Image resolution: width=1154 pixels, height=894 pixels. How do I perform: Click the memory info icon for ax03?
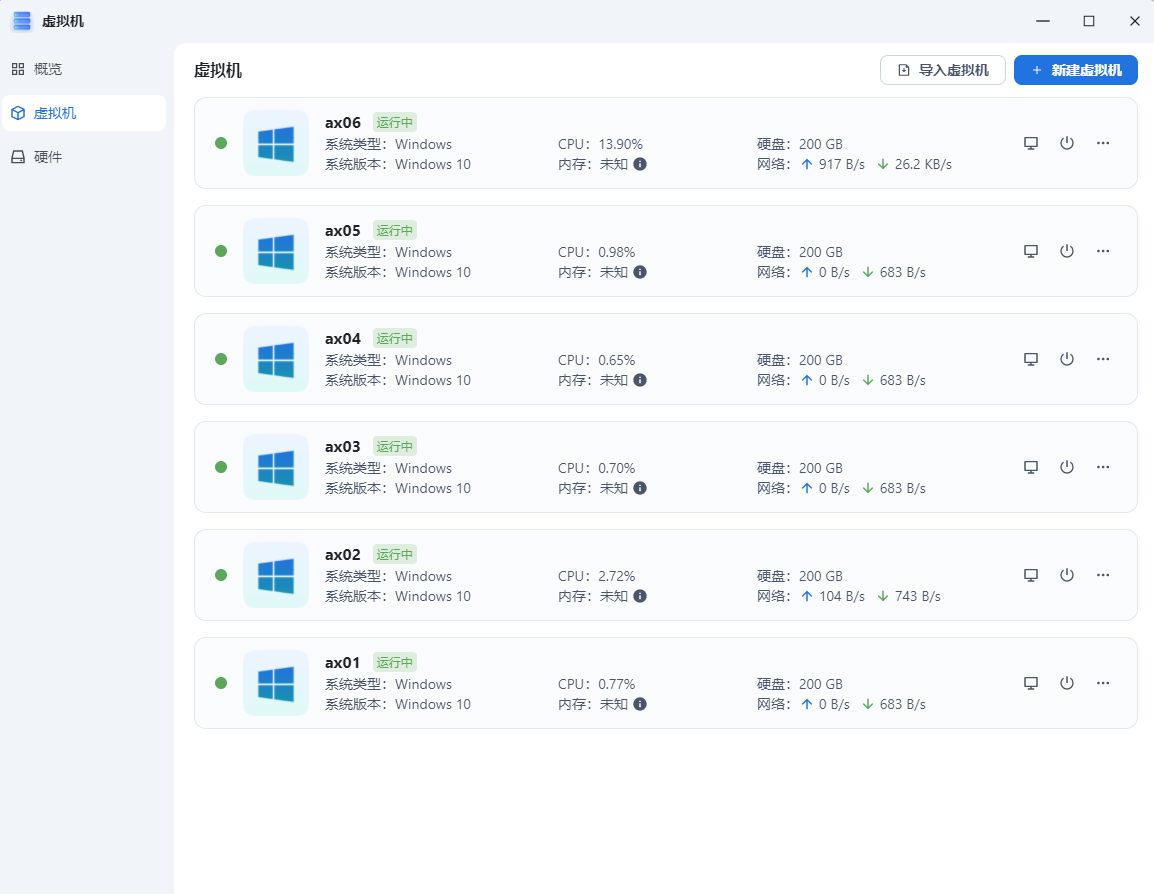tap(640, 488)
